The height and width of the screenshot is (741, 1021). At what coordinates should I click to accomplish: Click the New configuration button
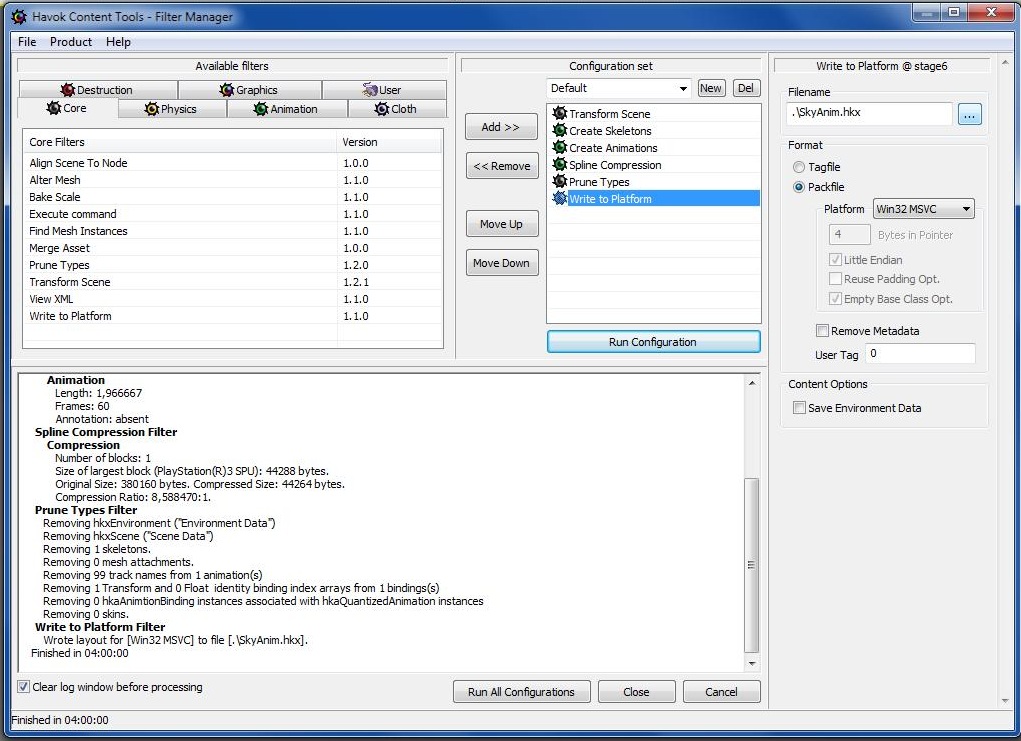click(710, 88)
